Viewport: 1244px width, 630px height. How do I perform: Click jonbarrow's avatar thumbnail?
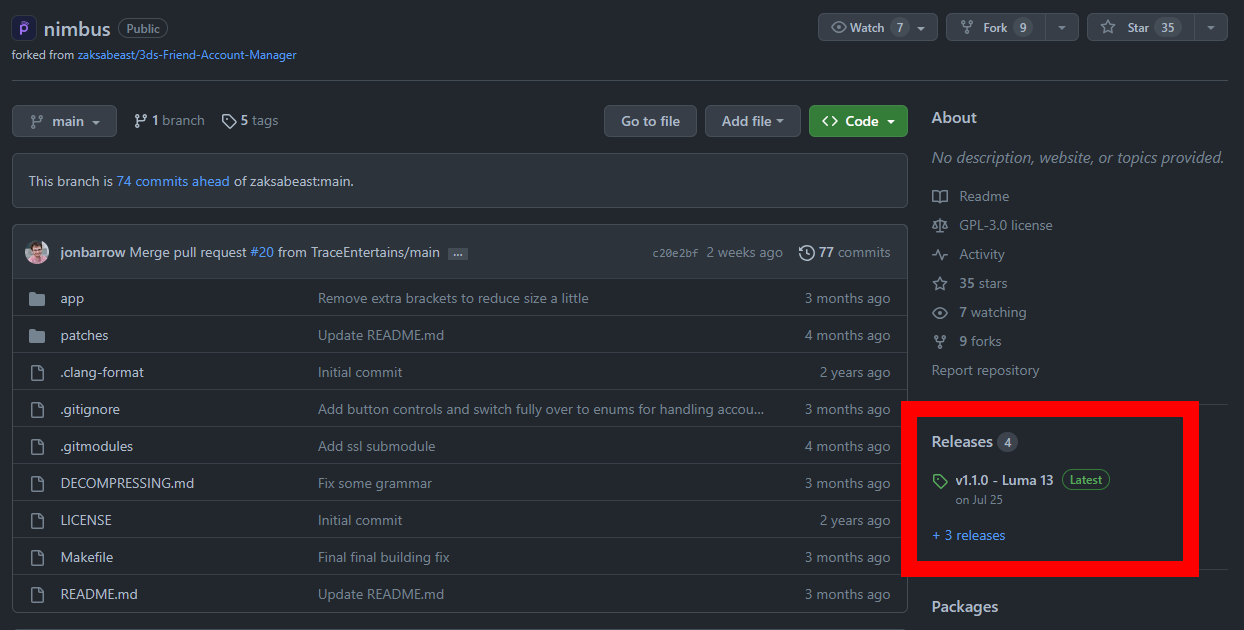point(37,252)
